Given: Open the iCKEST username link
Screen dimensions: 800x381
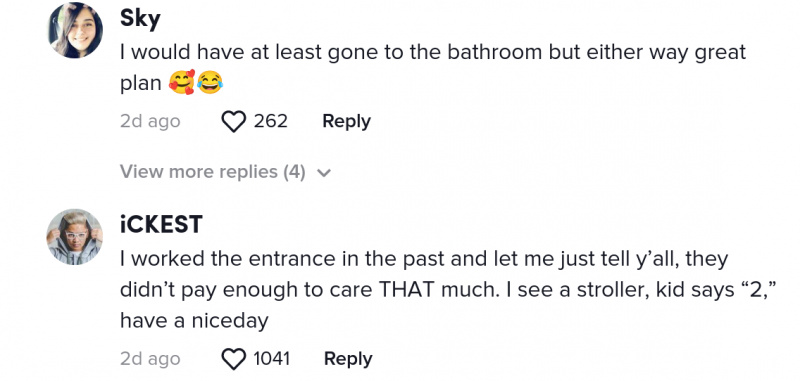Looking at the screenshot, I should click(x=161, y=225).
